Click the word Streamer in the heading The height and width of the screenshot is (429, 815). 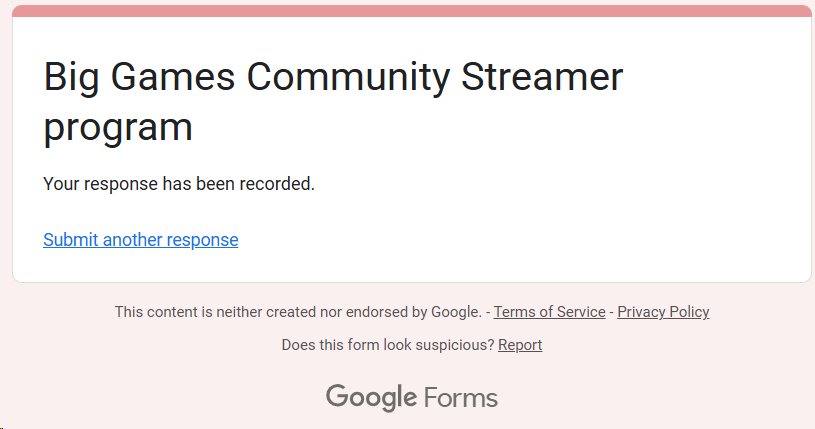click(x=542, y=77)
